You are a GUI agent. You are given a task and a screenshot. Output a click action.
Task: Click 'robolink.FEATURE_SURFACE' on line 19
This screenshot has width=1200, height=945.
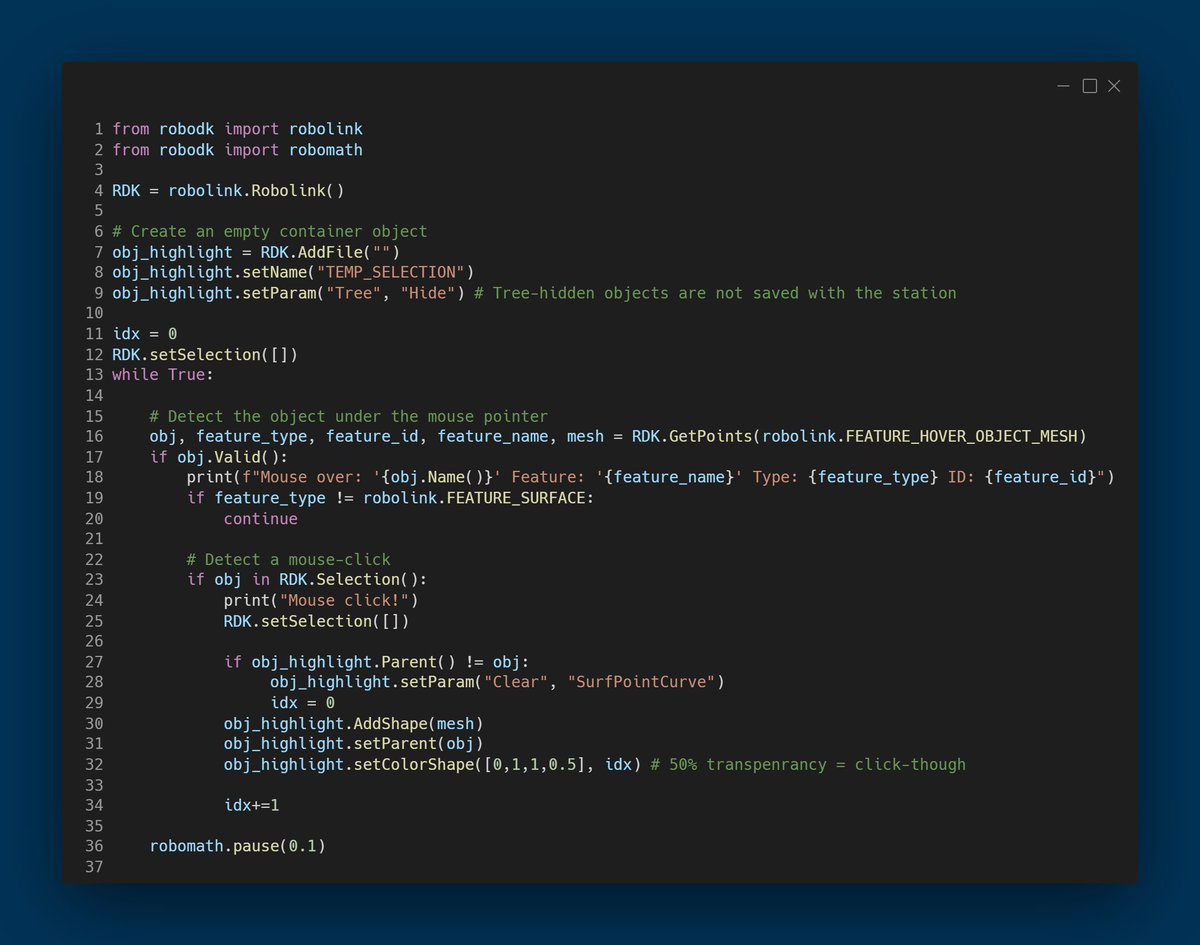473,498
